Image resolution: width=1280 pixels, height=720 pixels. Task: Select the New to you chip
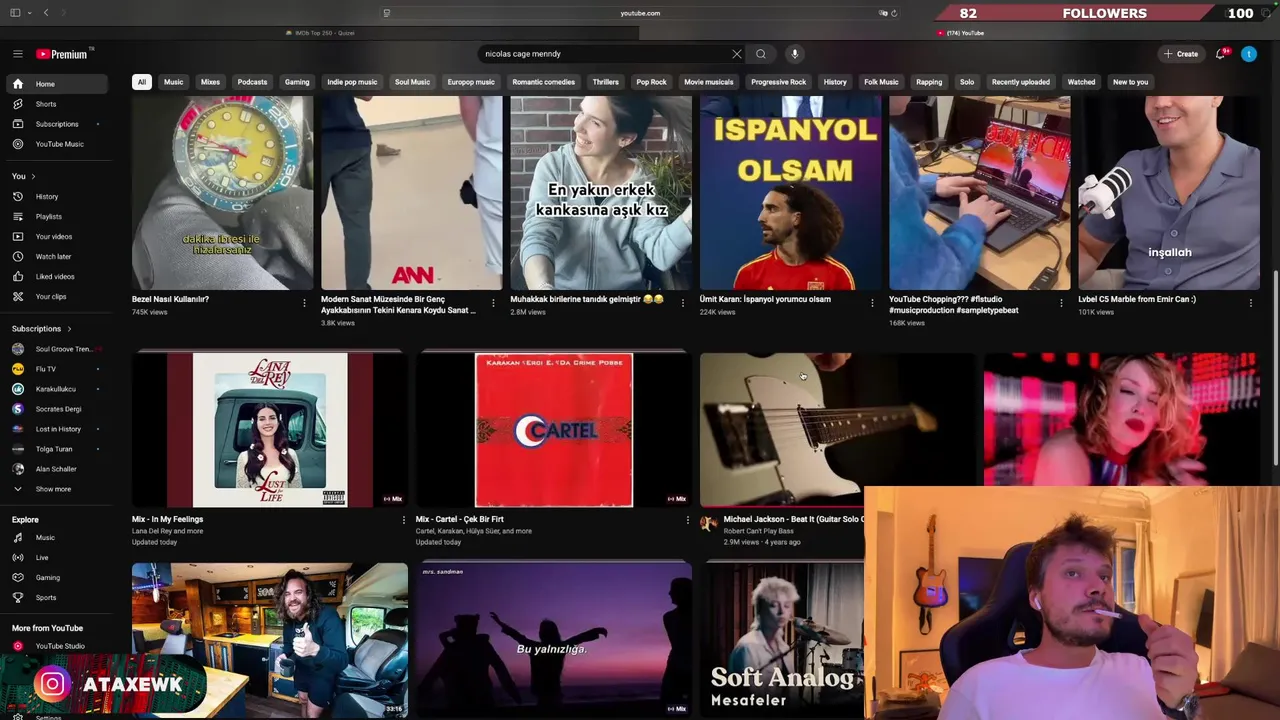tap(1130, 82)
